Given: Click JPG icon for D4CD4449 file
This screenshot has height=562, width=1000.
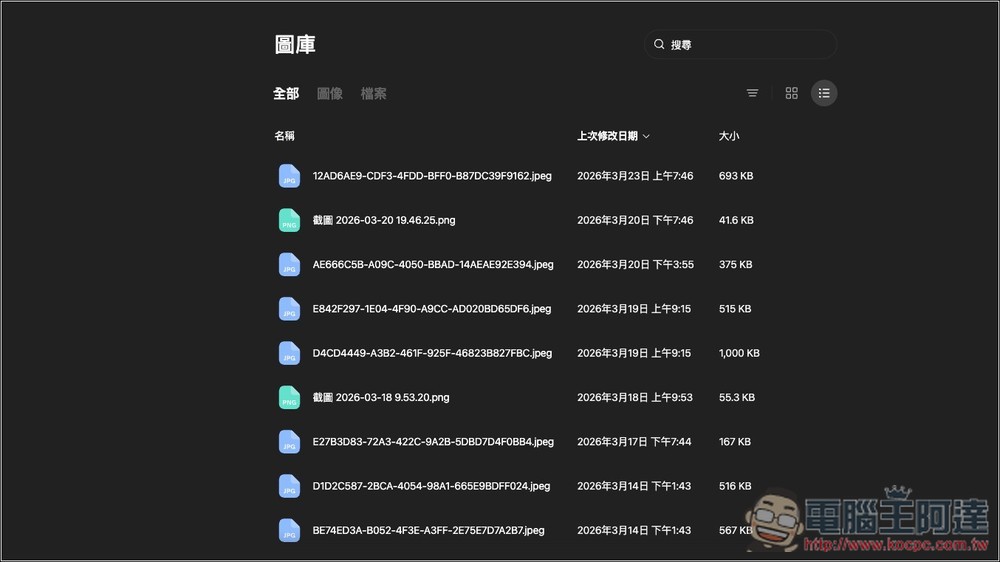Looking at the screenshot, I should click(x=289, y=353).
